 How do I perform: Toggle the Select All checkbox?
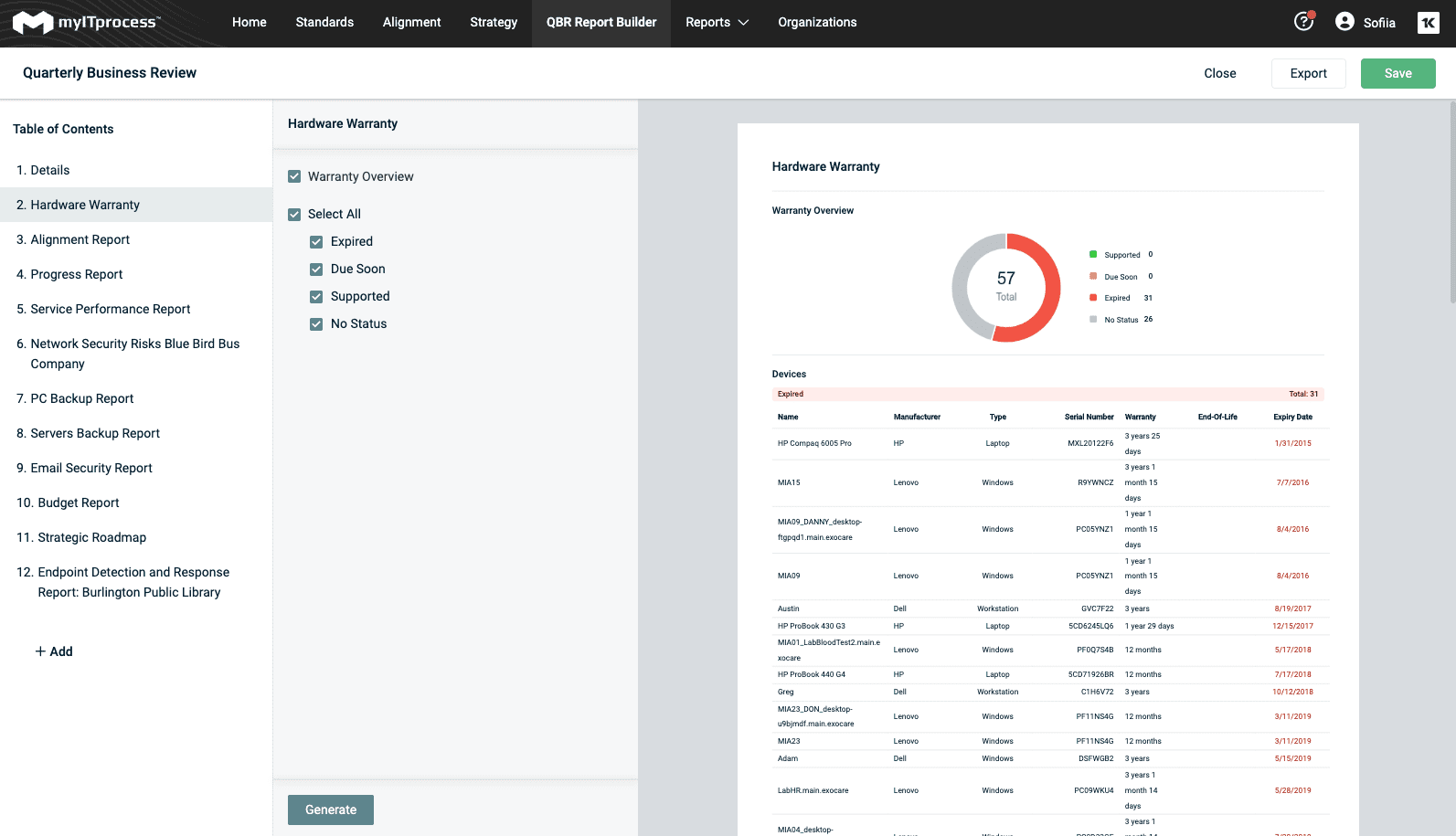(294, 215)
